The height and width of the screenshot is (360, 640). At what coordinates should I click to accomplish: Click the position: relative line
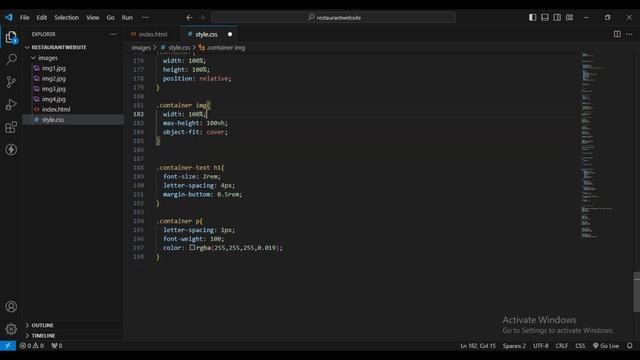tap(197, 78)
